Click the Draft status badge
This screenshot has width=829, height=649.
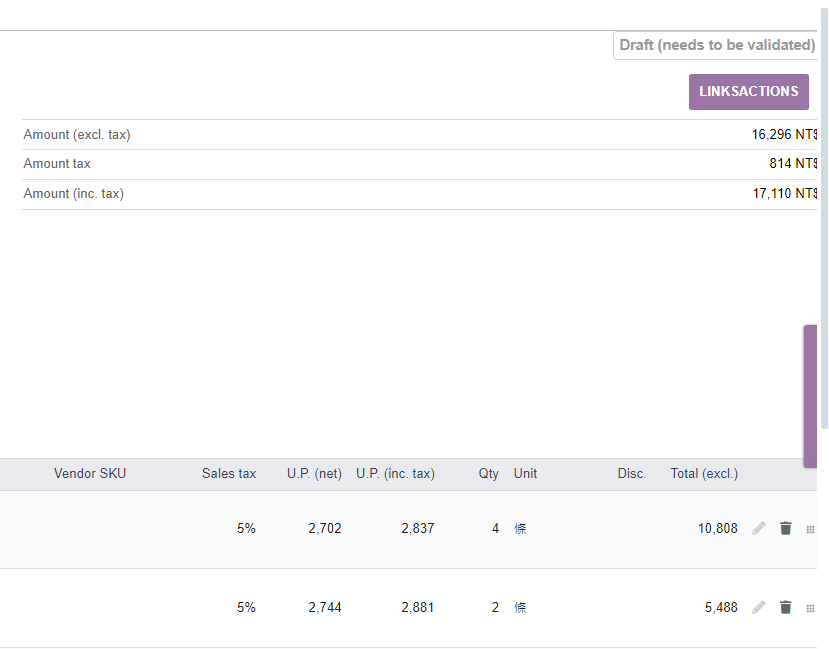[x=716, y=45]
